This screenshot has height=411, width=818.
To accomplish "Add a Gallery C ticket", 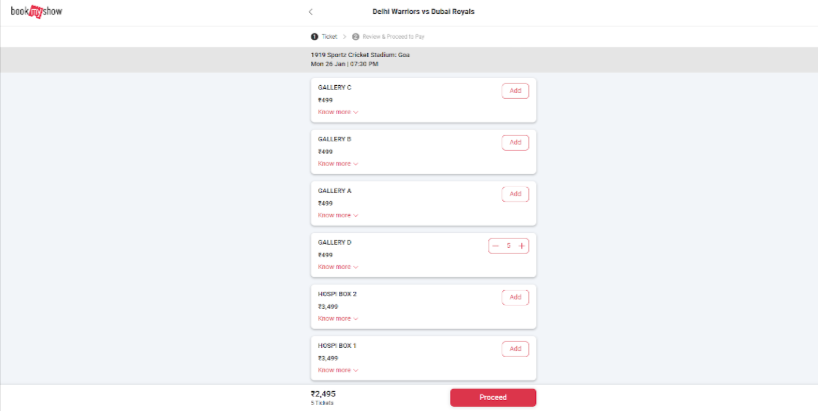I will point(515,91).
